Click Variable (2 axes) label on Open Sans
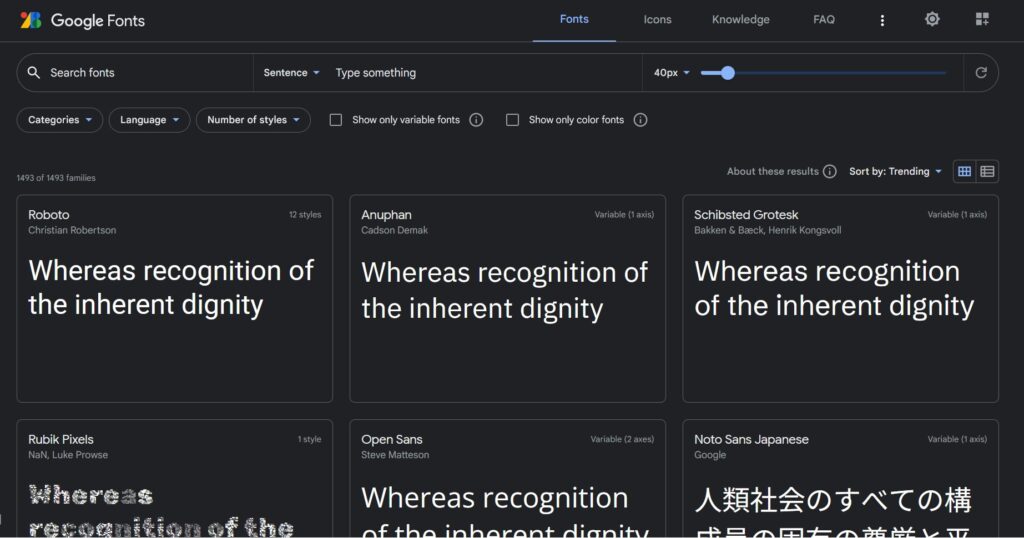The width and height of the screenshot is (1024, 538). pyautogui.click(x=622, y=439)
